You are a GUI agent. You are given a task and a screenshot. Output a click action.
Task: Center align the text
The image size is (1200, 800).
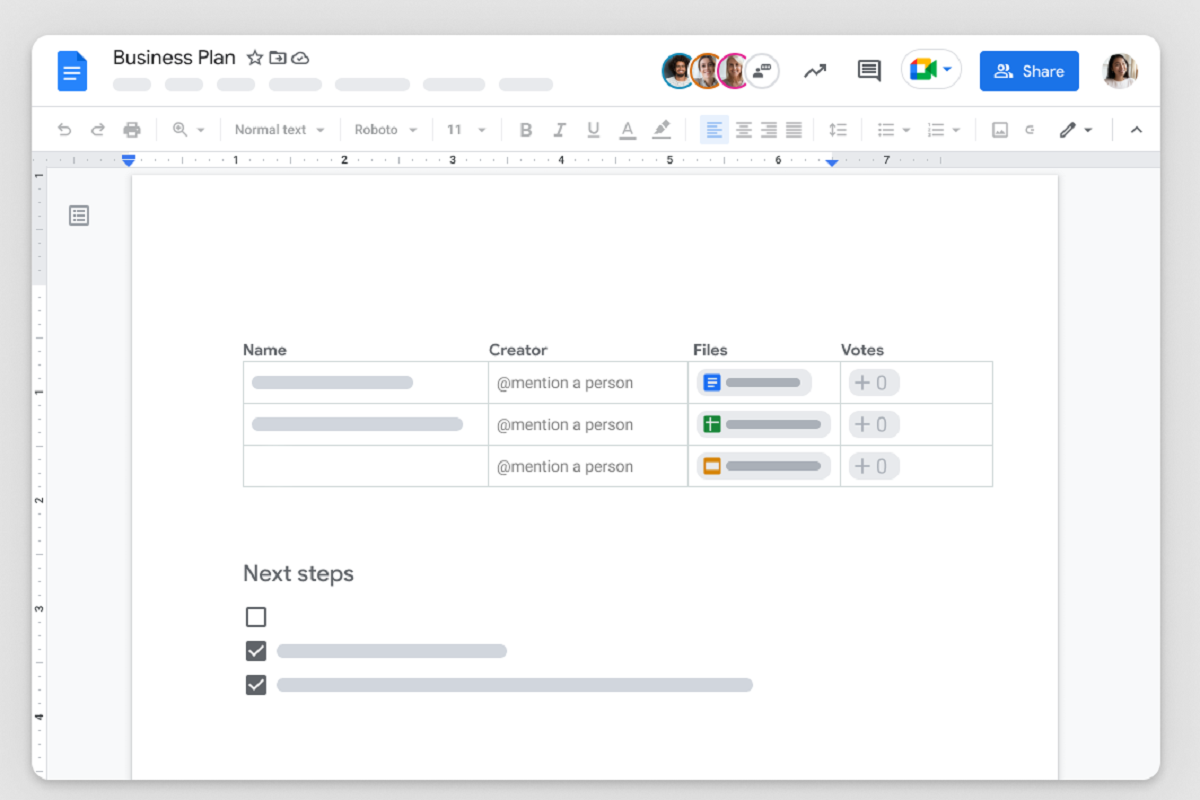pos(744,130)
